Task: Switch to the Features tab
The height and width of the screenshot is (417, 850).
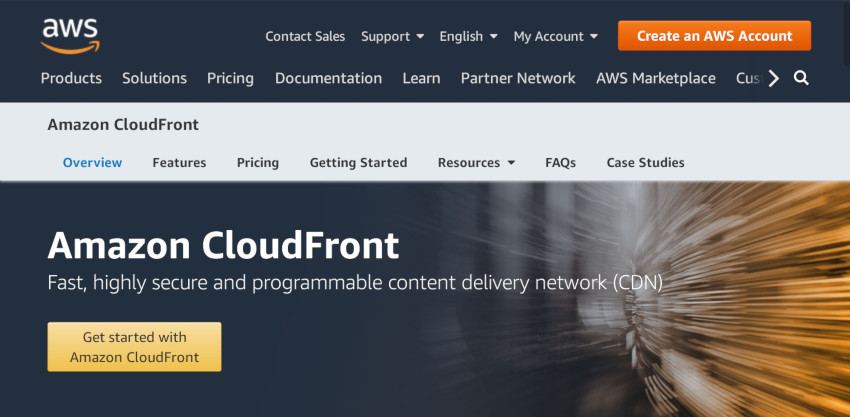Action: [179, 163]
